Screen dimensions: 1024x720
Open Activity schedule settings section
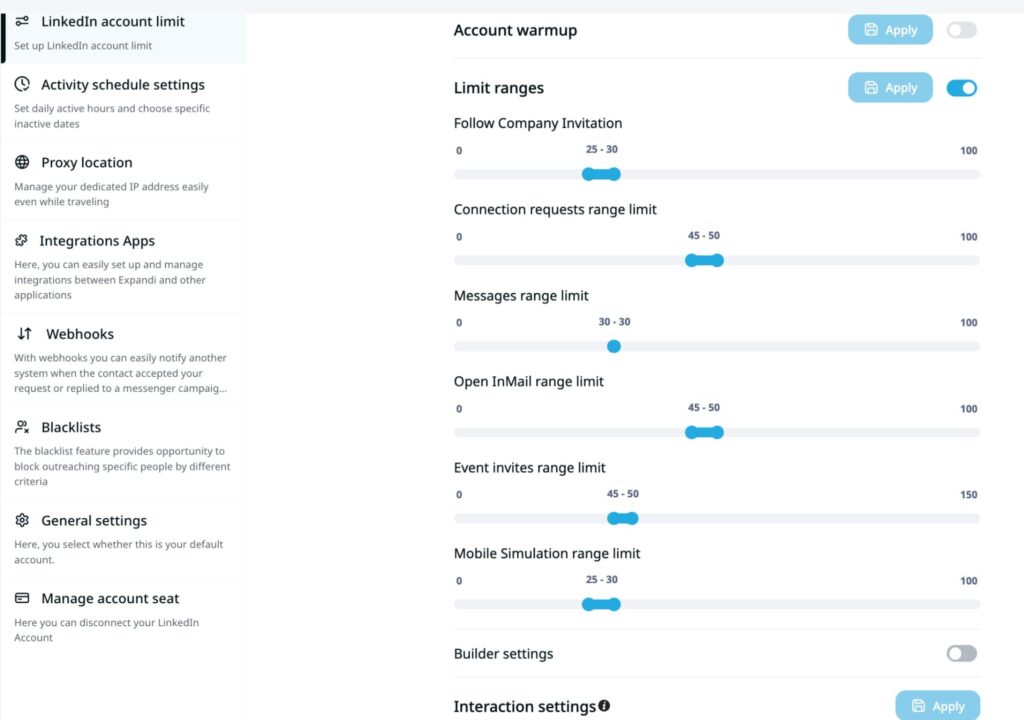122,85
